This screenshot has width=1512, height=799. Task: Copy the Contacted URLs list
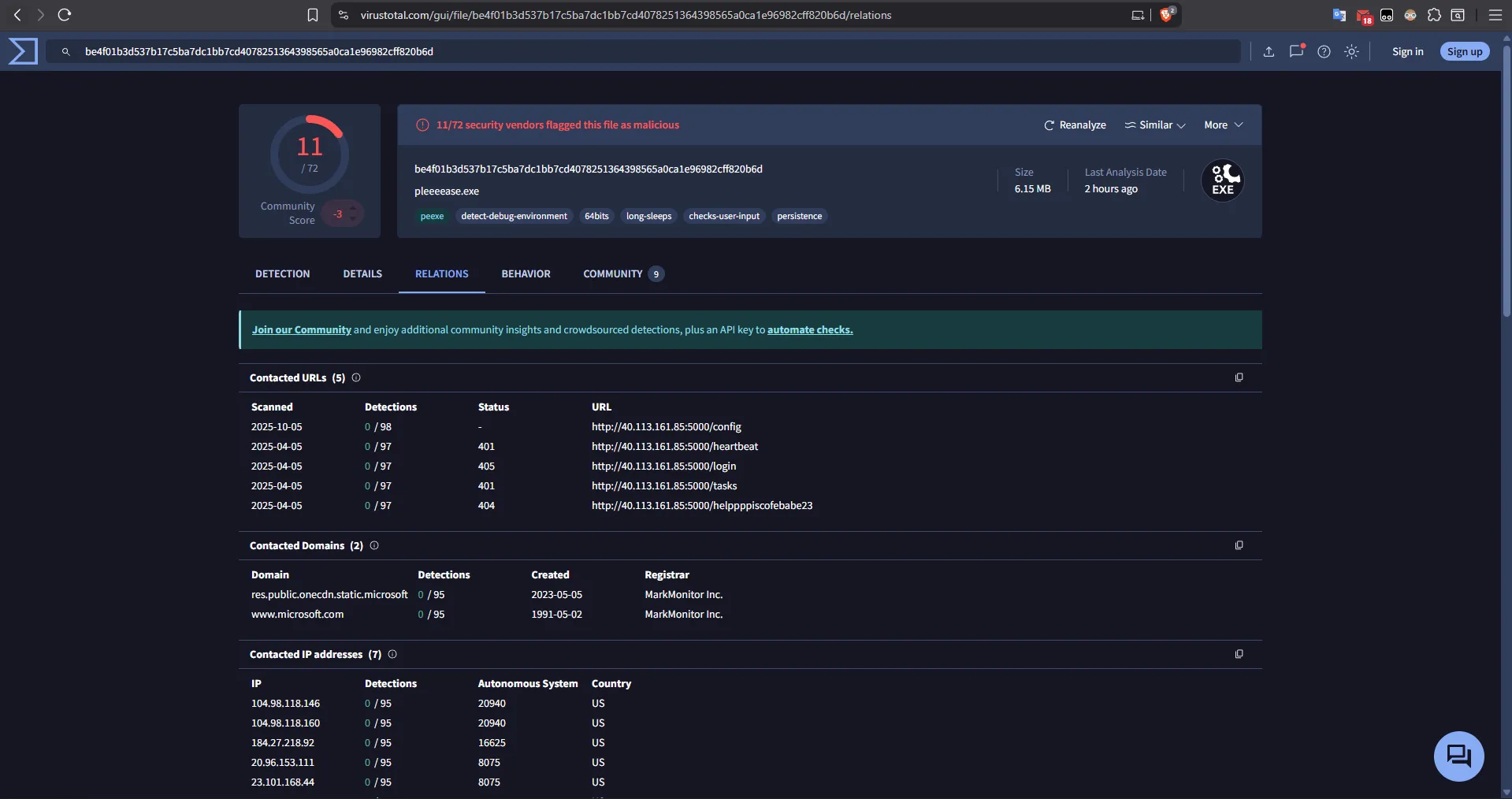(x=1239, y=378)
